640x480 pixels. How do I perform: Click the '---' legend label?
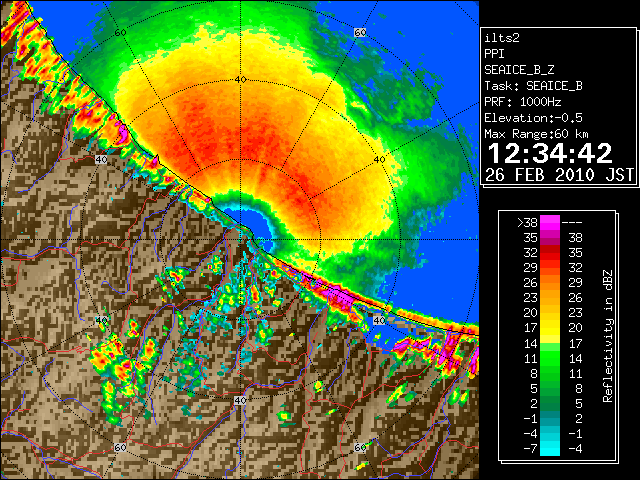[572, 222]
